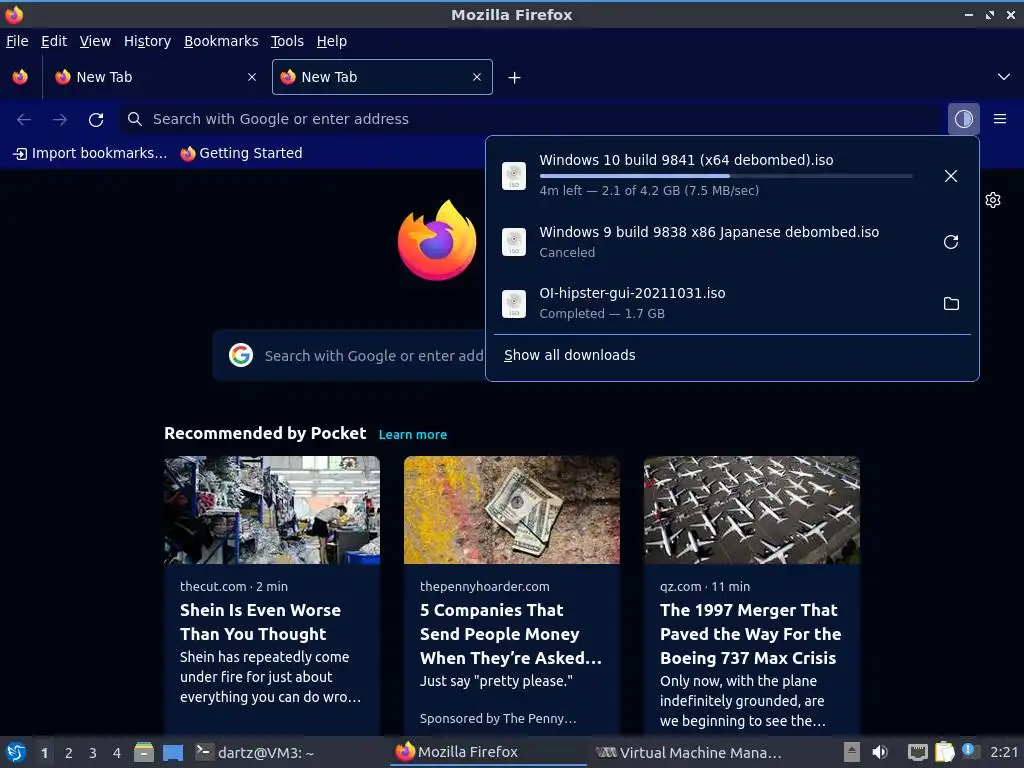
Task: Show OI-hipster-gui ISO in containing folder
Action: [x=951, y=303]
